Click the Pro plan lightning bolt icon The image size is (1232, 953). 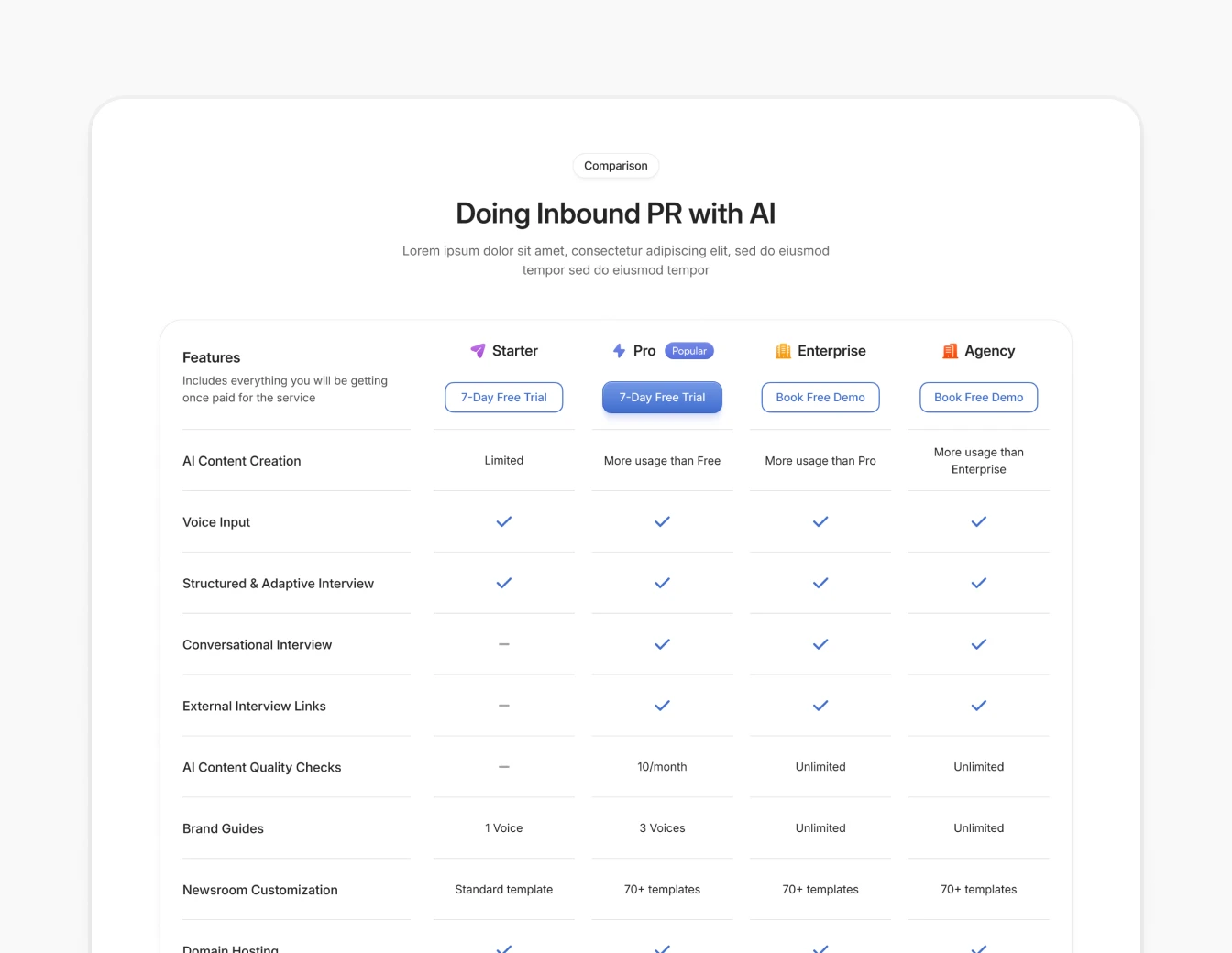pyautogui.click(x=619, y=351)
